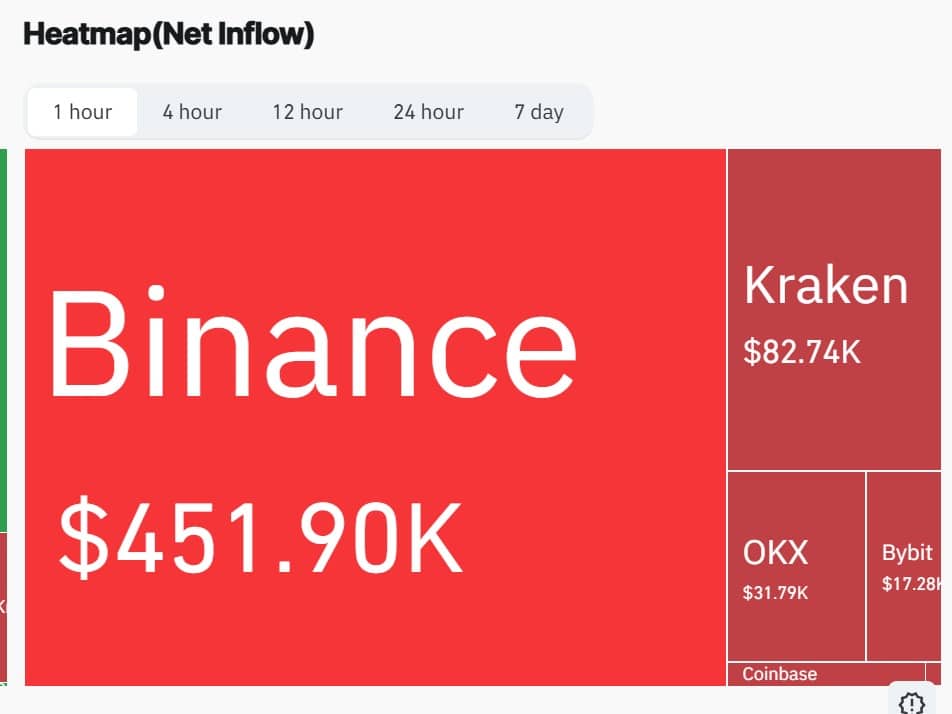This screenshot has height=714, width=952.
Task: Open the Kraken exchange label
Action: pos(826,286)
